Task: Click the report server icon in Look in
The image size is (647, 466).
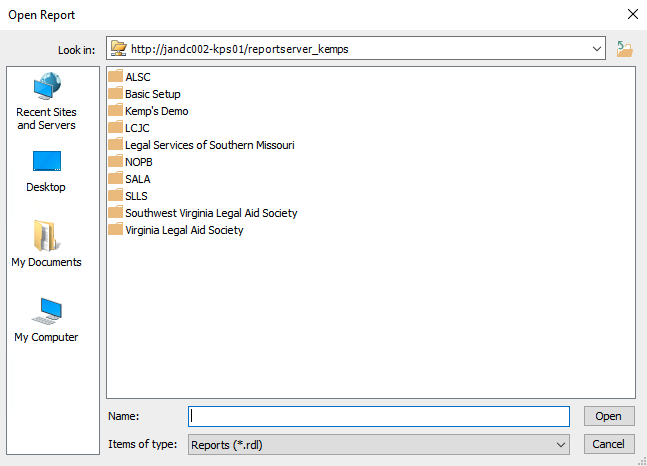Action: coord(119,49)
